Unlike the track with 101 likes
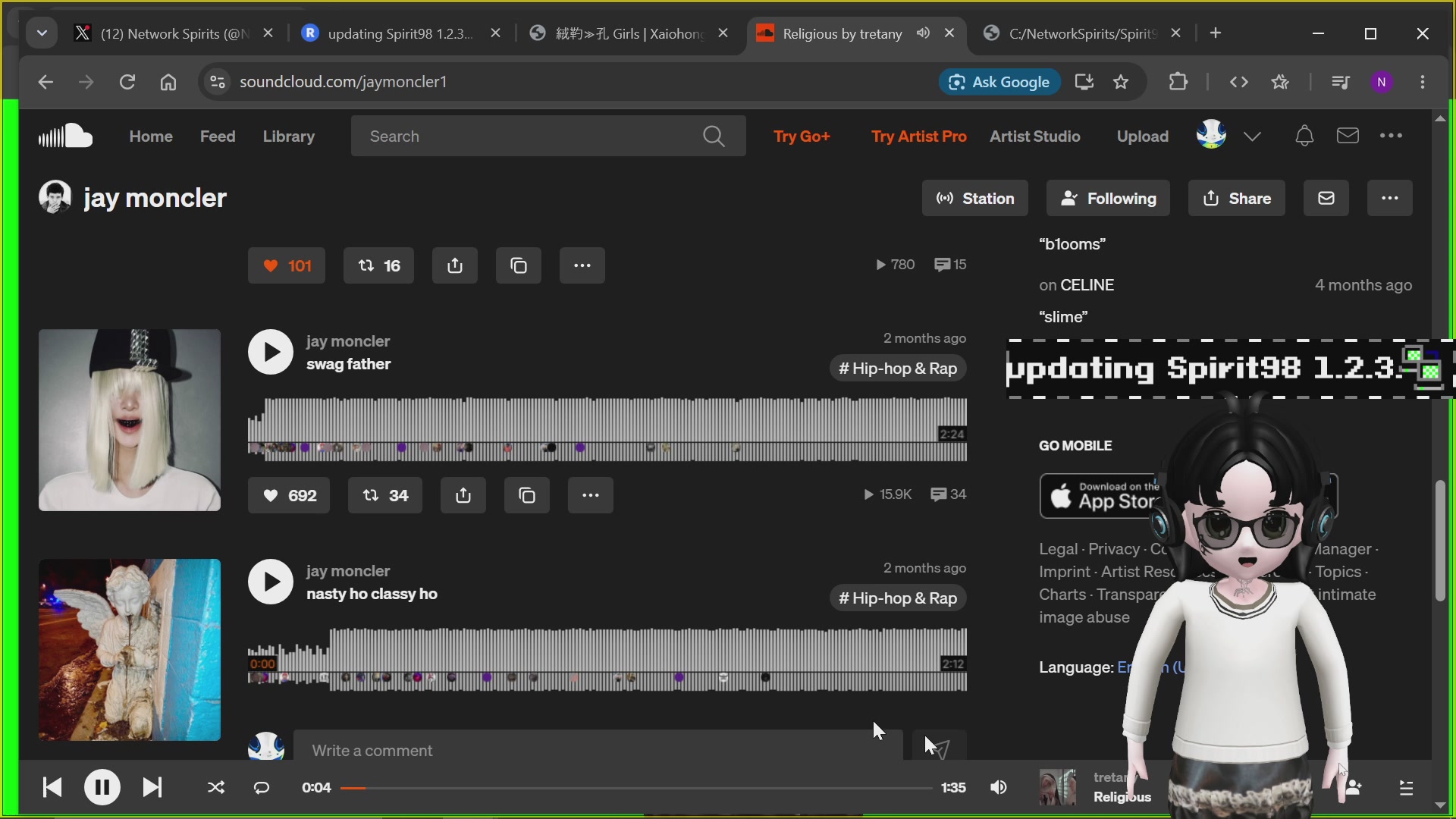The image size is (1456, 819). pos(287,265)
